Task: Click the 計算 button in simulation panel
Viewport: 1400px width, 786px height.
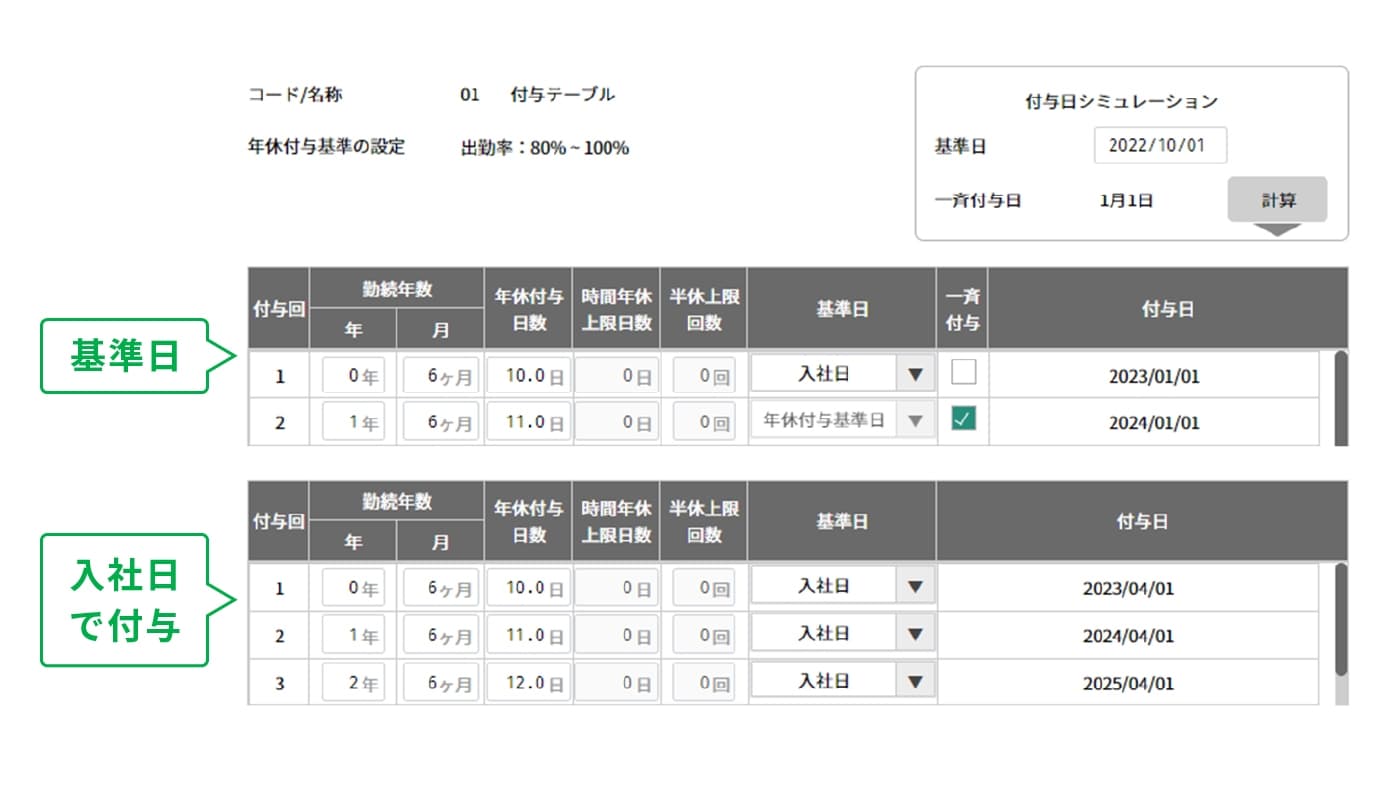Action: [1277, 200]
